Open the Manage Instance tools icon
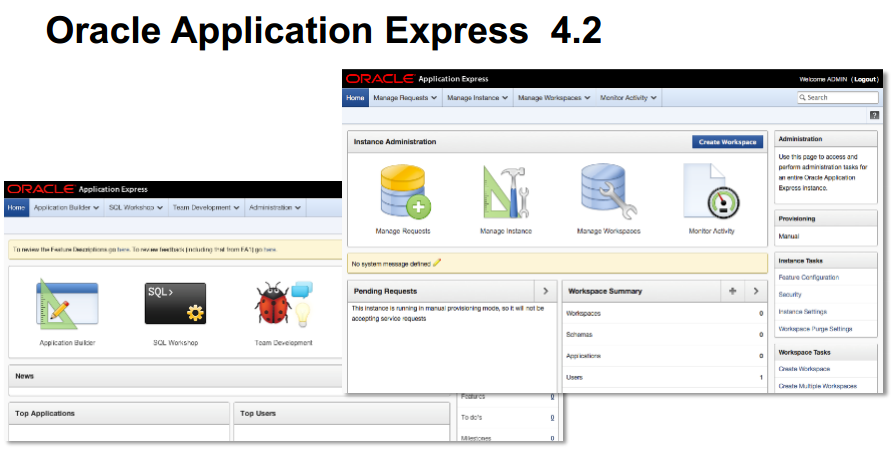The height and width of the screenshot is (452, 895). [x=506, y=192]
